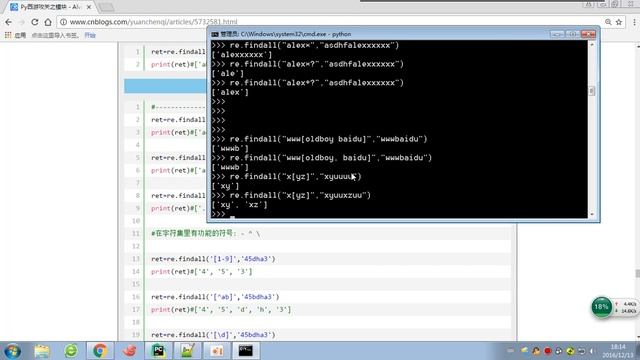This screenshot has width=640, height=360.
Task: Click the green 18% performance widget
Action: tap(602, 307)
